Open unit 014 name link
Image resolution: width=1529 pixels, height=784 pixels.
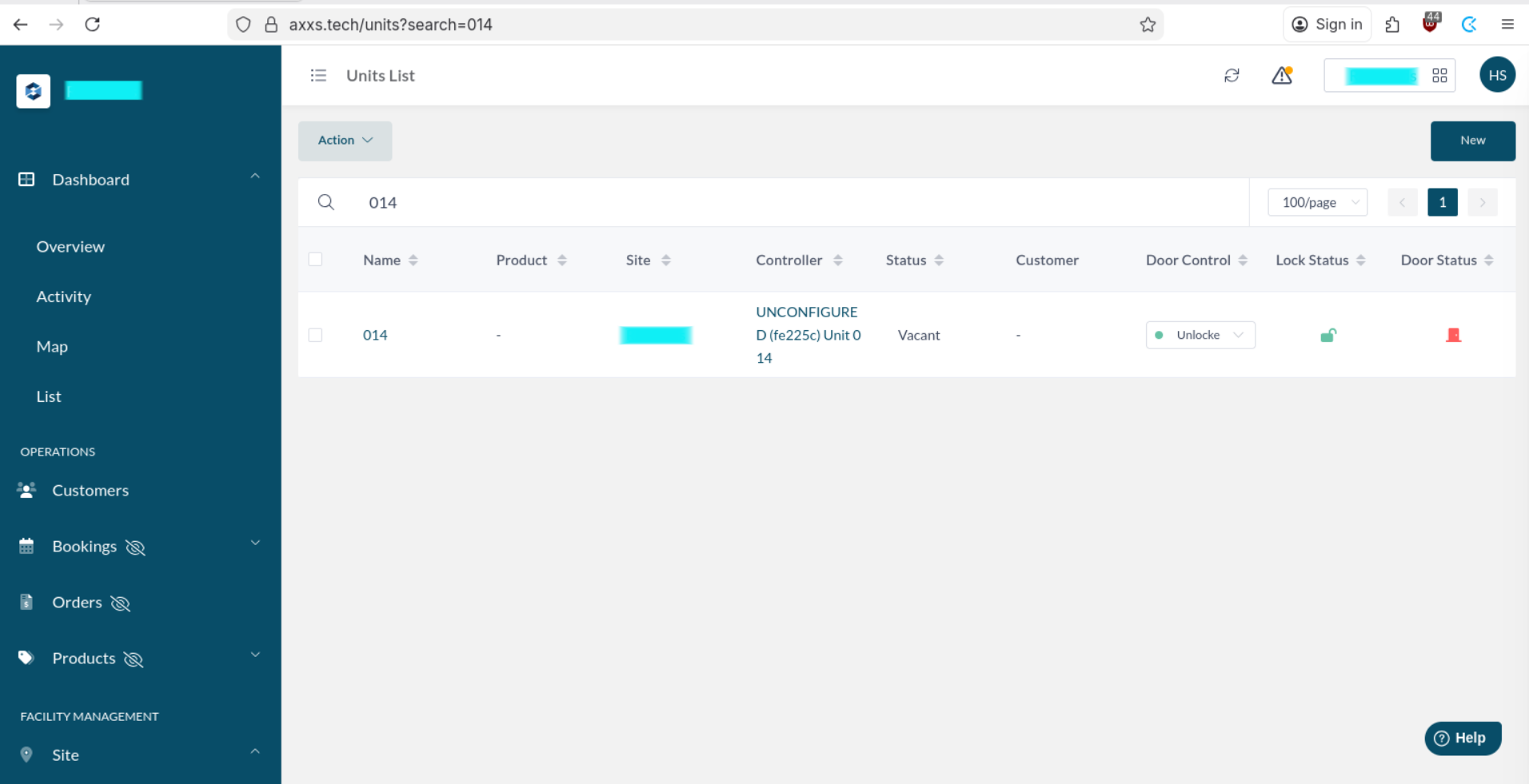(x=375, y=335)
